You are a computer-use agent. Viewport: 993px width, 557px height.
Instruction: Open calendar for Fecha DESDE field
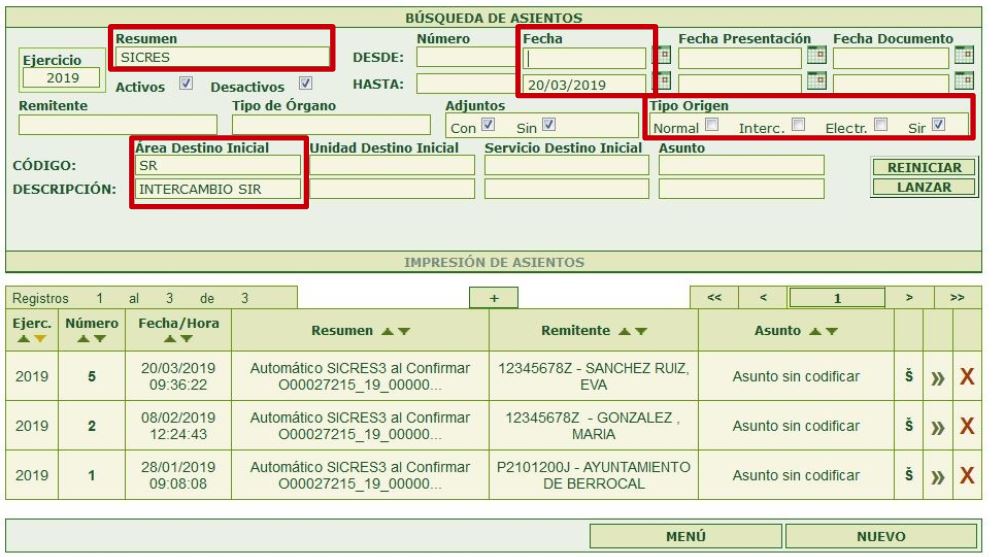[664, 55]
